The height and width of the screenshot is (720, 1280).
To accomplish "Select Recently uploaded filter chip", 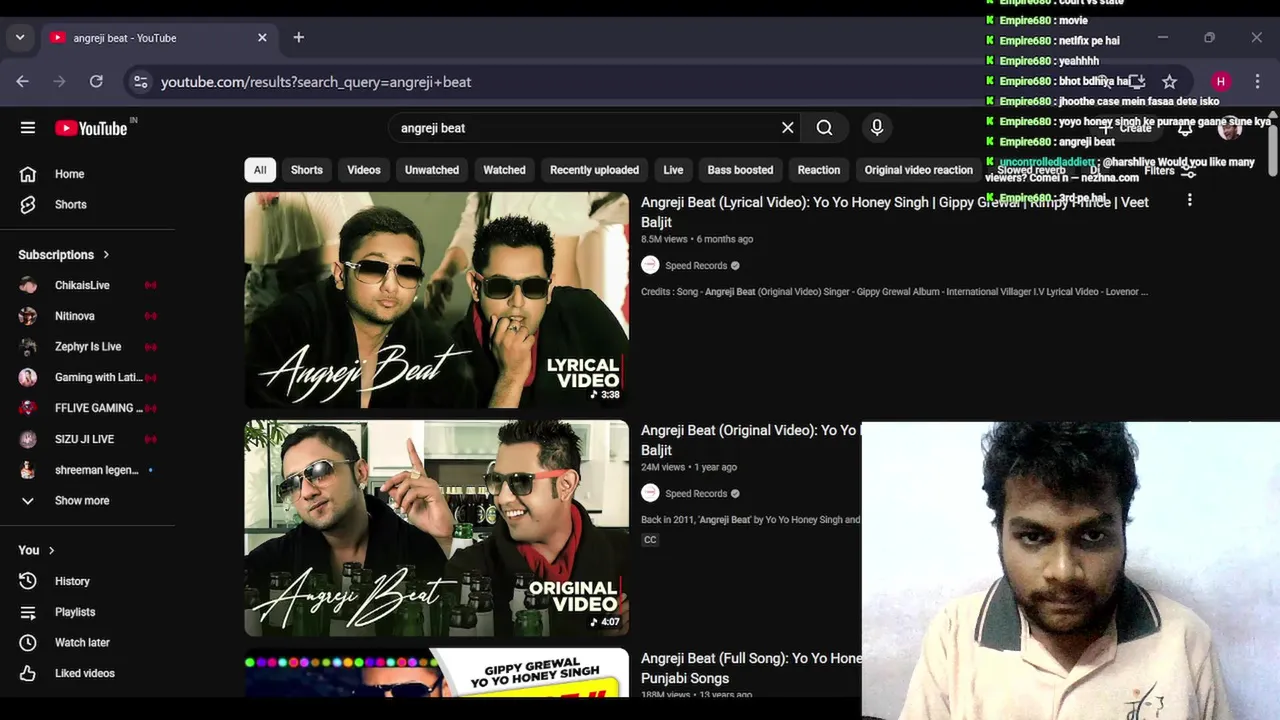I will click(x=594, y=170).
